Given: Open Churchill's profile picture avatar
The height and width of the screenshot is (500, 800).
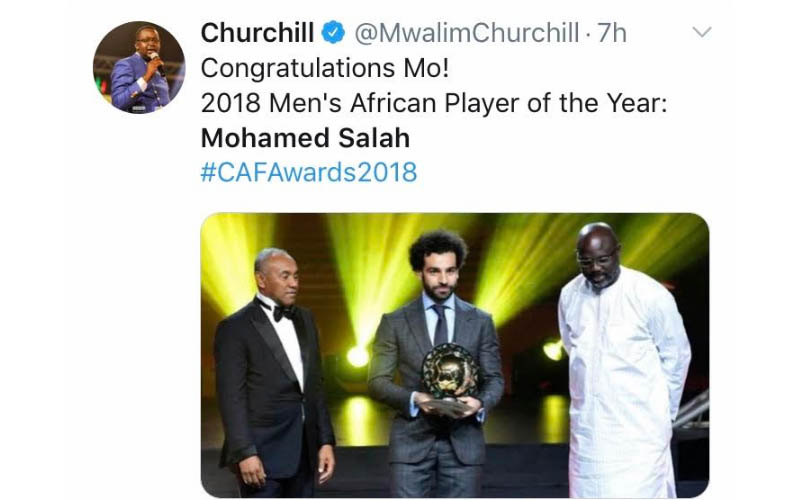Looking at the screenshot, I should [x=139, y=67].
